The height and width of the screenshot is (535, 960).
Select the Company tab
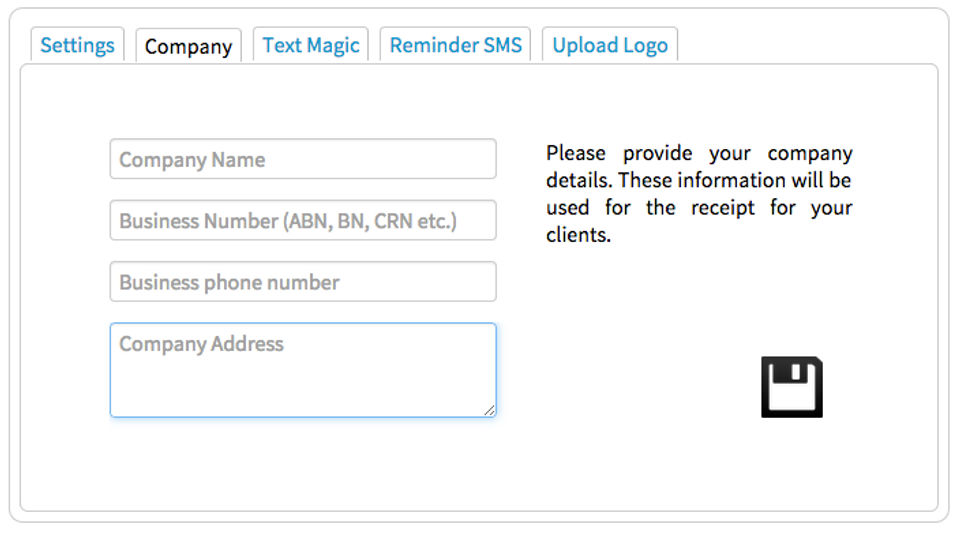[x=188, y=46]
